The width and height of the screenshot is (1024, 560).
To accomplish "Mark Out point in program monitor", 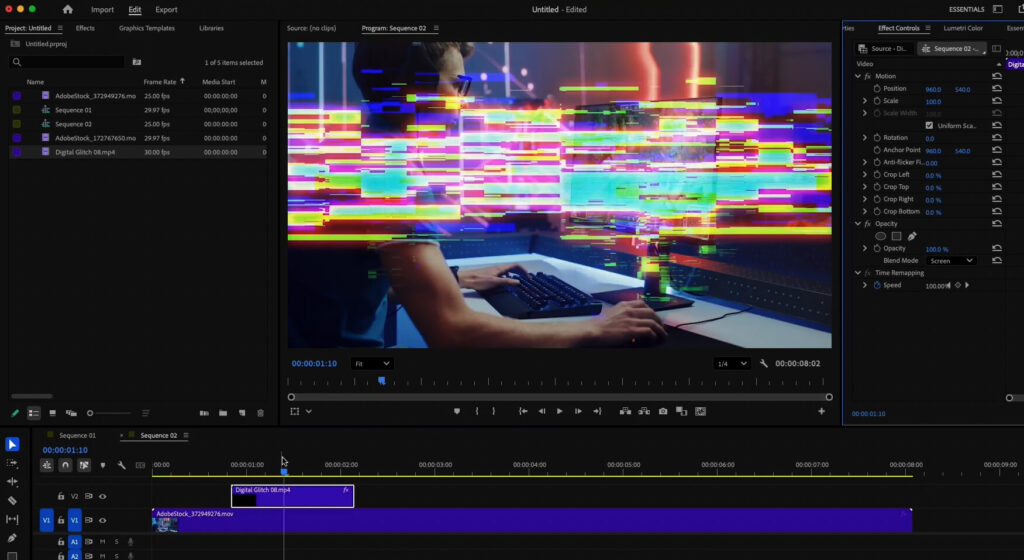I will tap(494, 411).
